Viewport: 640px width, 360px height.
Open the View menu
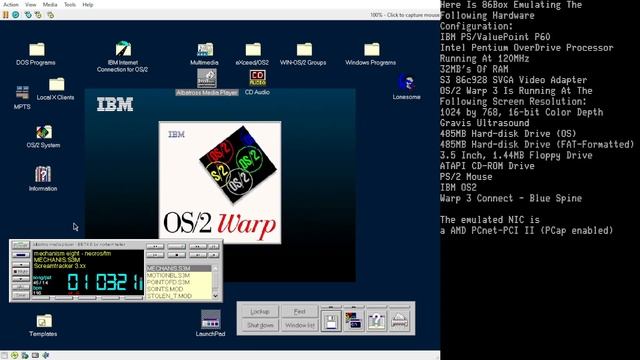(x=31, y=4)
